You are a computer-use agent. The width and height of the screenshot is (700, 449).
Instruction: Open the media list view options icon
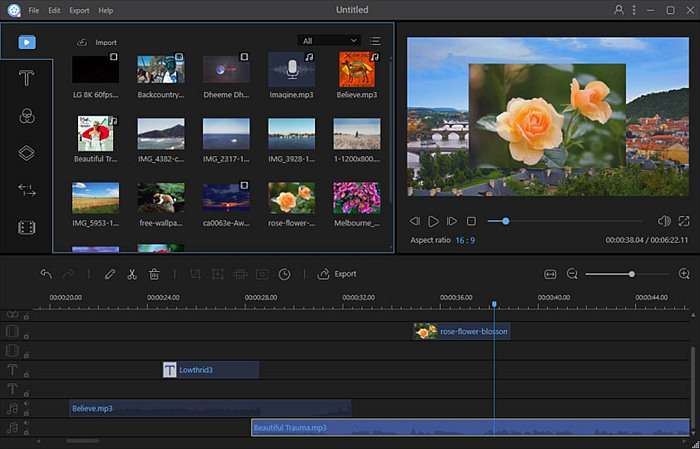pos(376,41)
